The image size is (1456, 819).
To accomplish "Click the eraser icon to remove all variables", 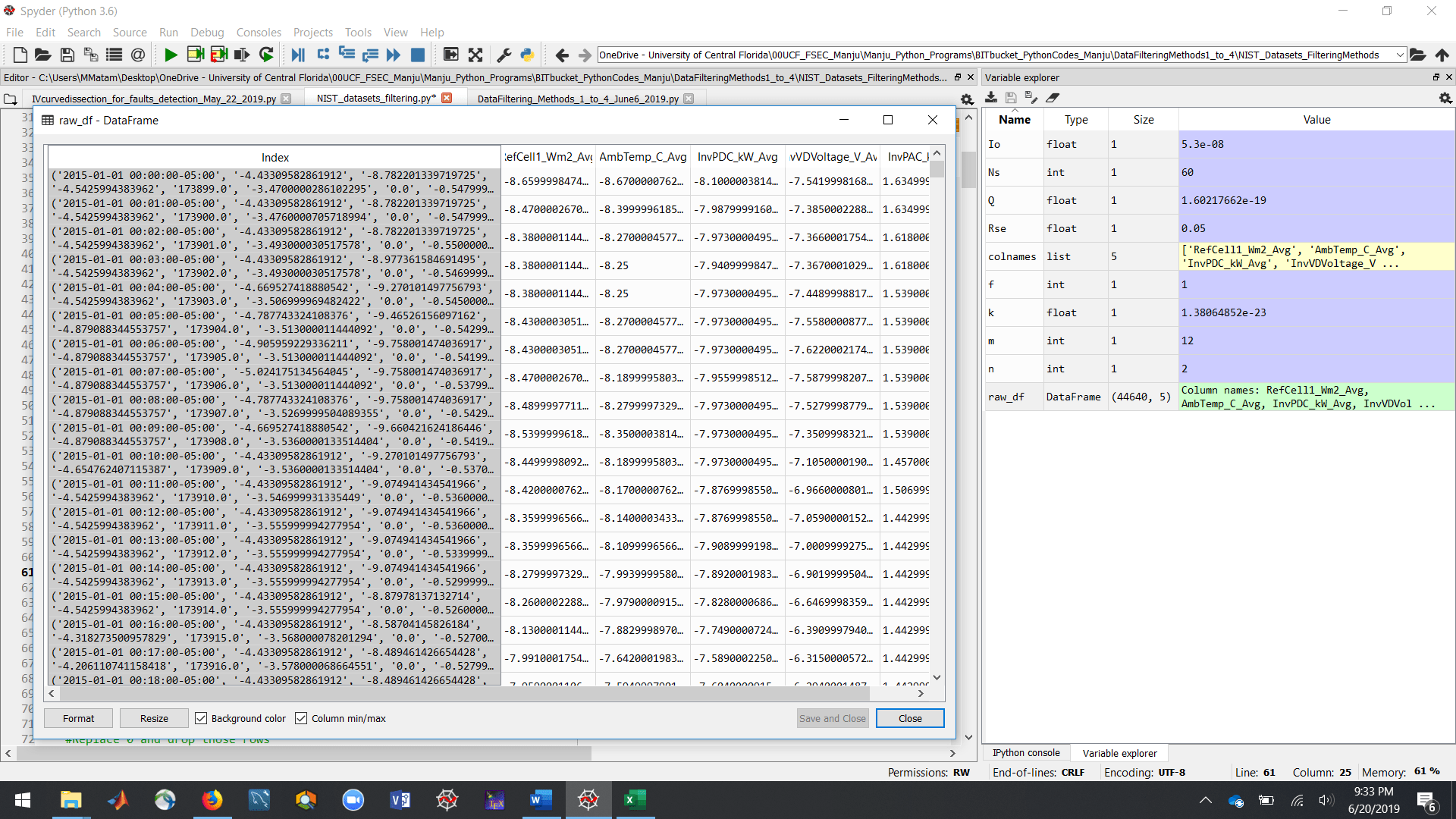I will [x=1053, y=97].
